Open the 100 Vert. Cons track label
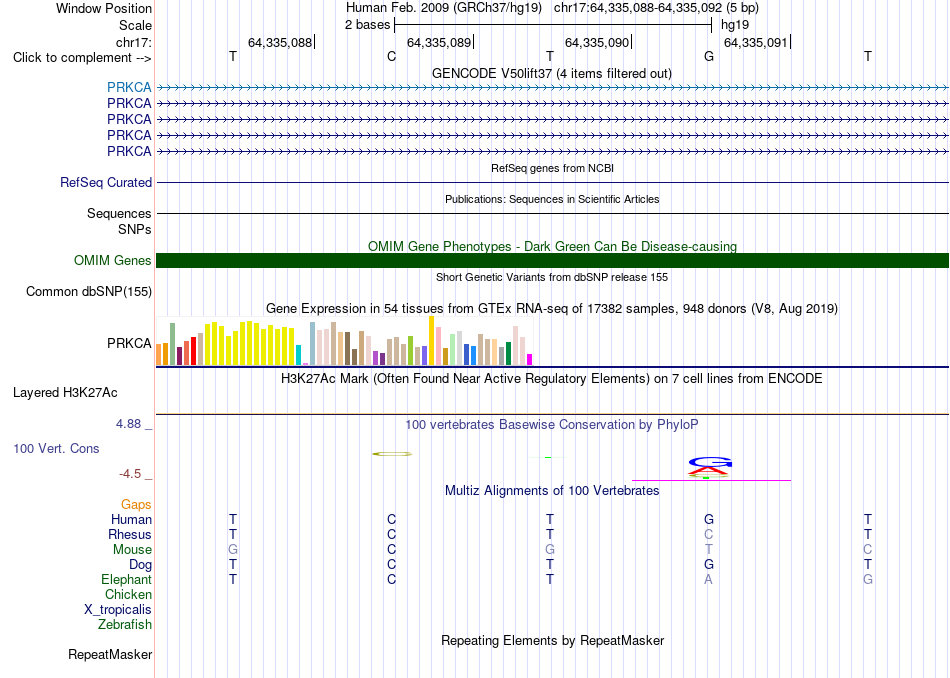This screenshot has height=678, width=950. [56, 448]
